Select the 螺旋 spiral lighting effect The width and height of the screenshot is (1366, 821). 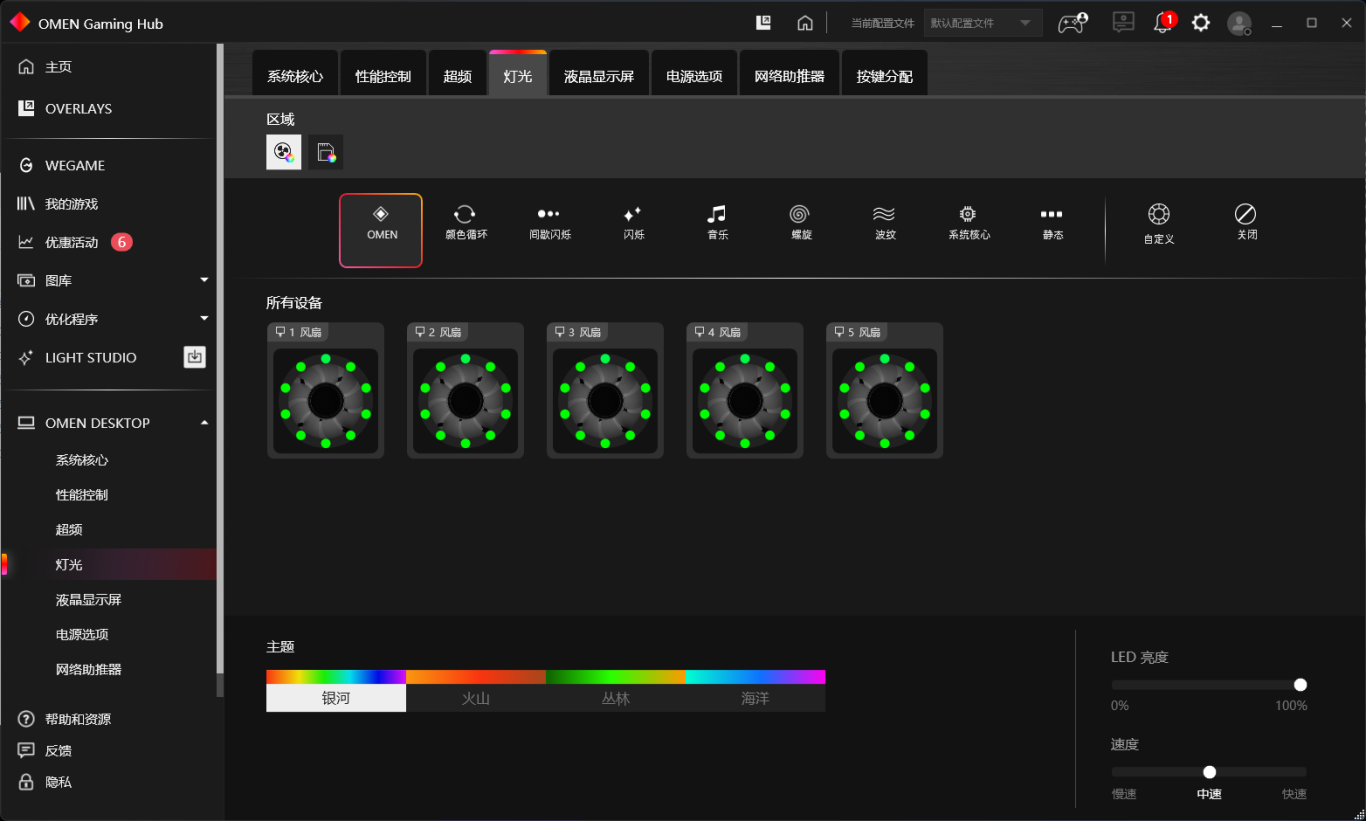[x=799, y=223]
